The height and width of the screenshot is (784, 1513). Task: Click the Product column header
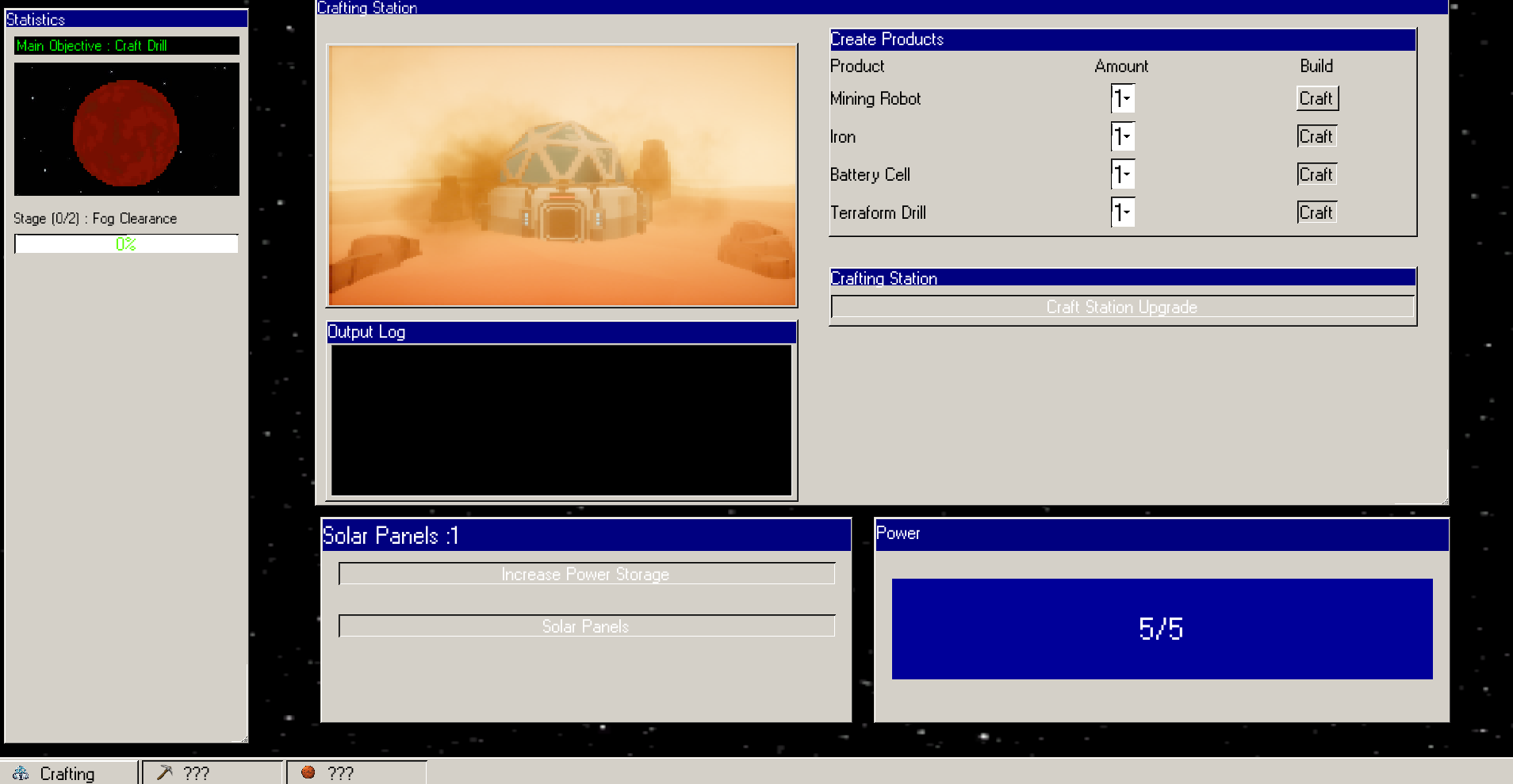tap(857, 67)
